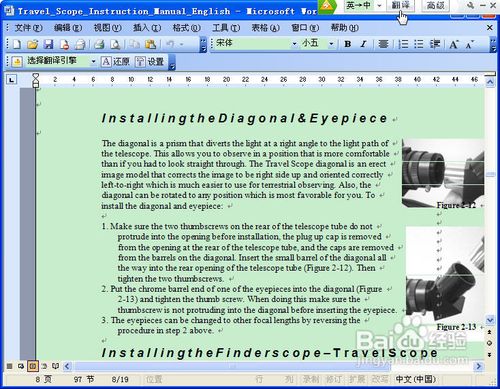Switch to Reading Layout view icon
The width and height of the screenshot is (500, 389).
click(x=56, y=366)
